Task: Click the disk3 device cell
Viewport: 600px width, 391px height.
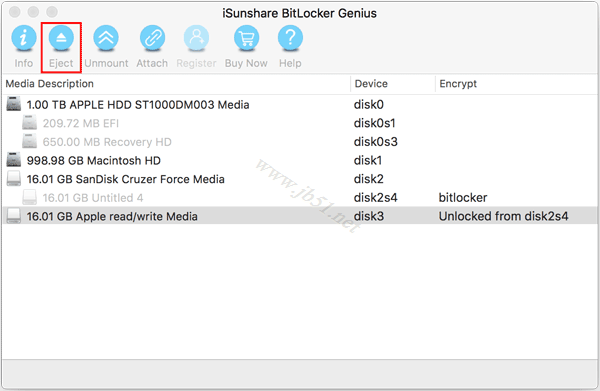Action: (368, 216)
